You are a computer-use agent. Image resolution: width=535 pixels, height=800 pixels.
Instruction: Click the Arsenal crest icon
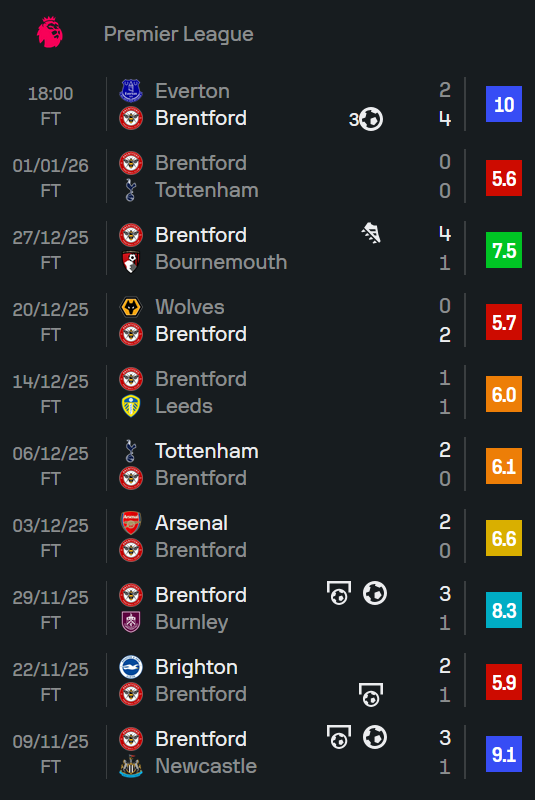(x=131, y=523)
